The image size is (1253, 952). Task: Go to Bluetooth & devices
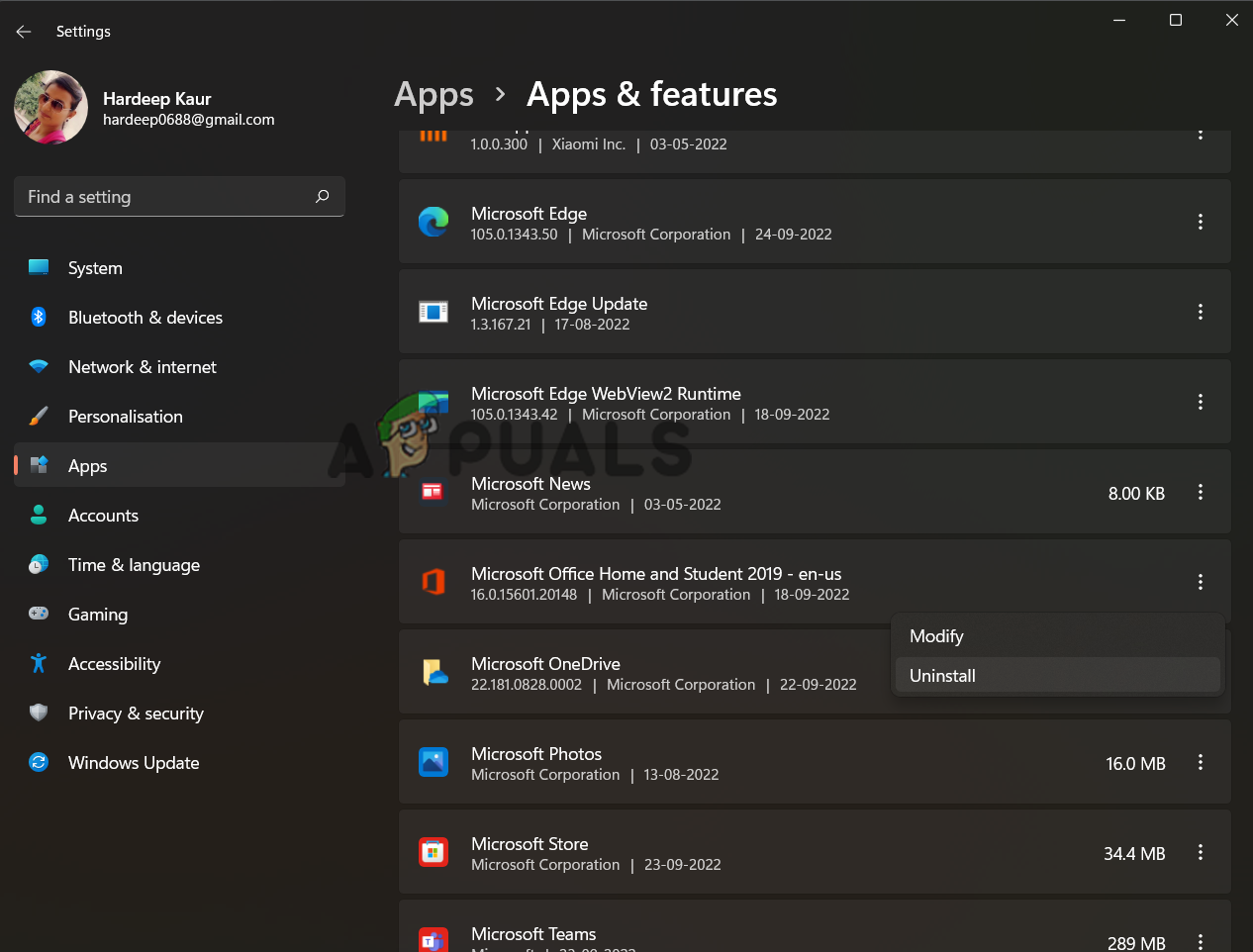pos(145,318)
